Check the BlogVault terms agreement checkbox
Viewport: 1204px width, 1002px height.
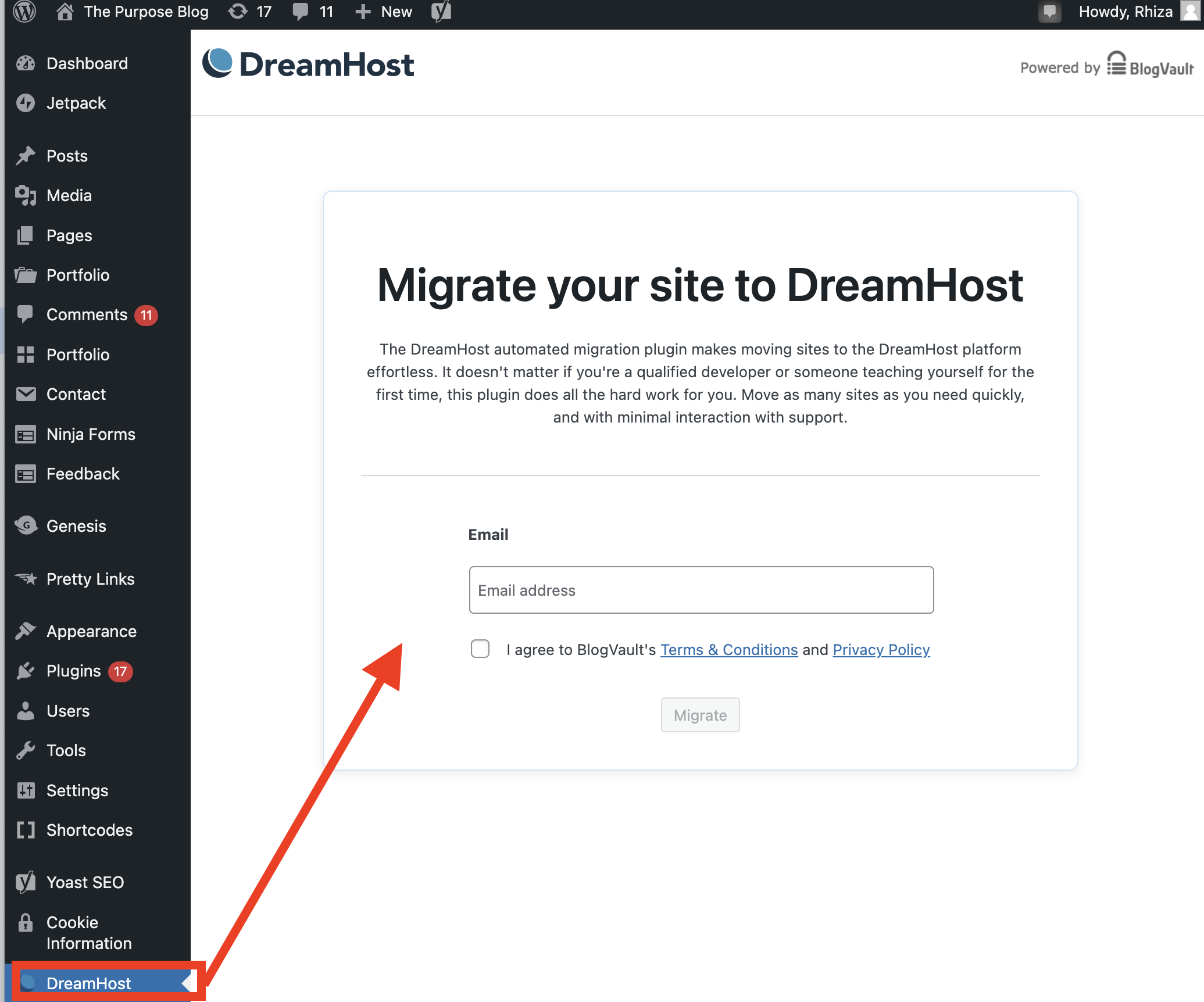[480, 649]
